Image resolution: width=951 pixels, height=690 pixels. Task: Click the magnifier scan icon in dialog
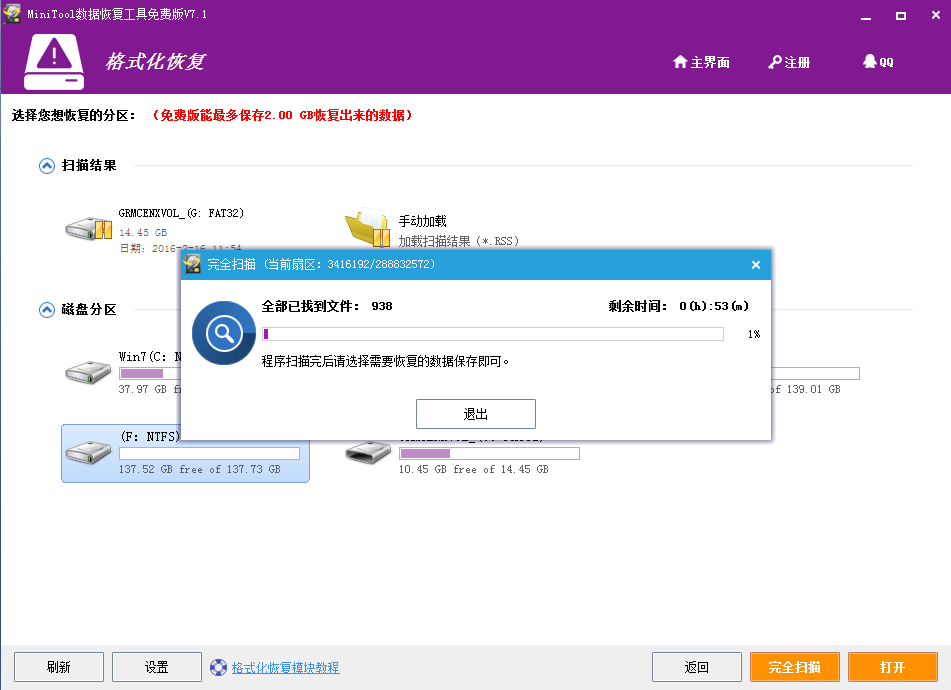224,333
